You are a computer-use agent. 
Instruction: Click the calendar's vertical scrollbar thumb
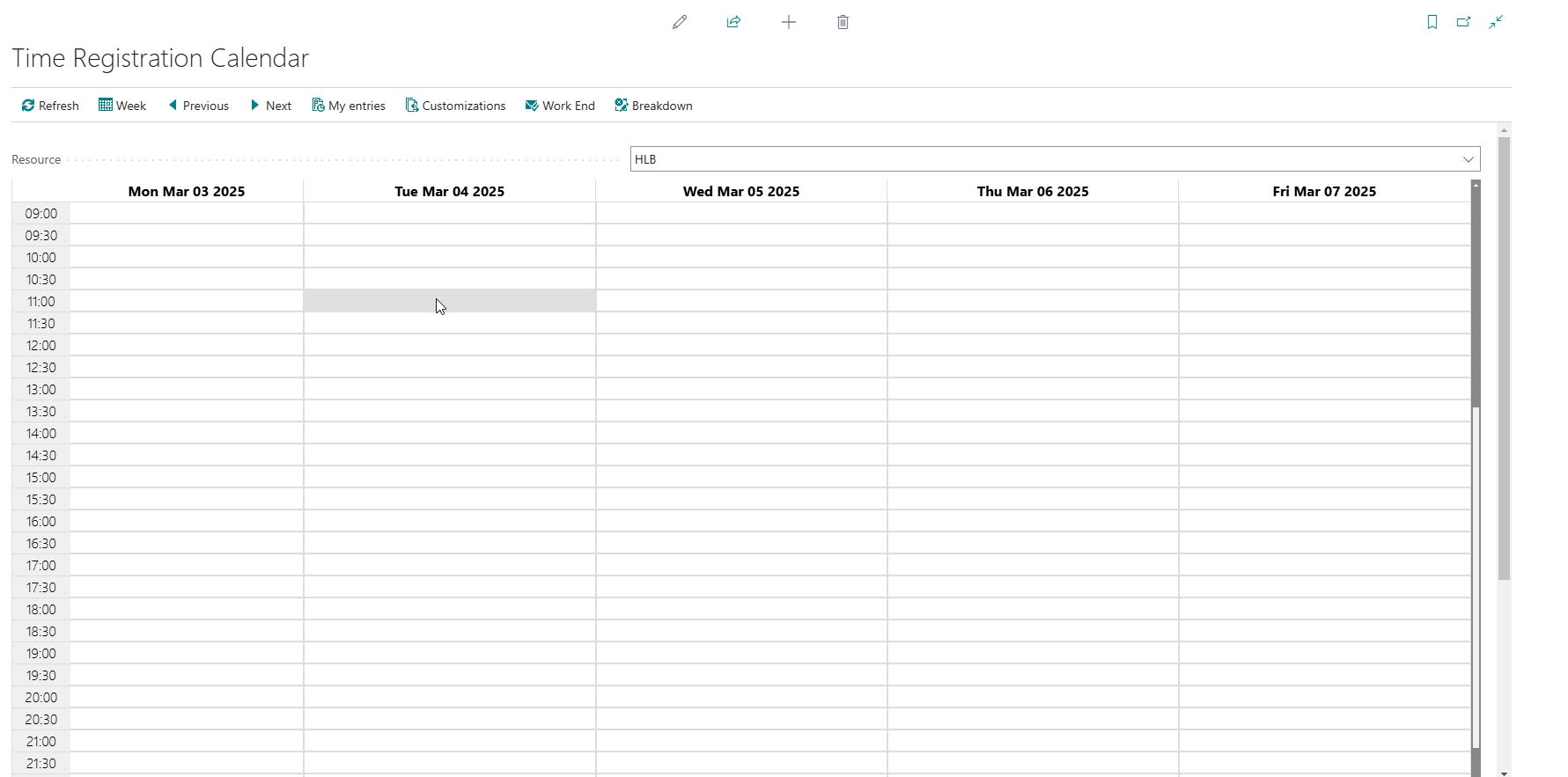click(1476, 295)
